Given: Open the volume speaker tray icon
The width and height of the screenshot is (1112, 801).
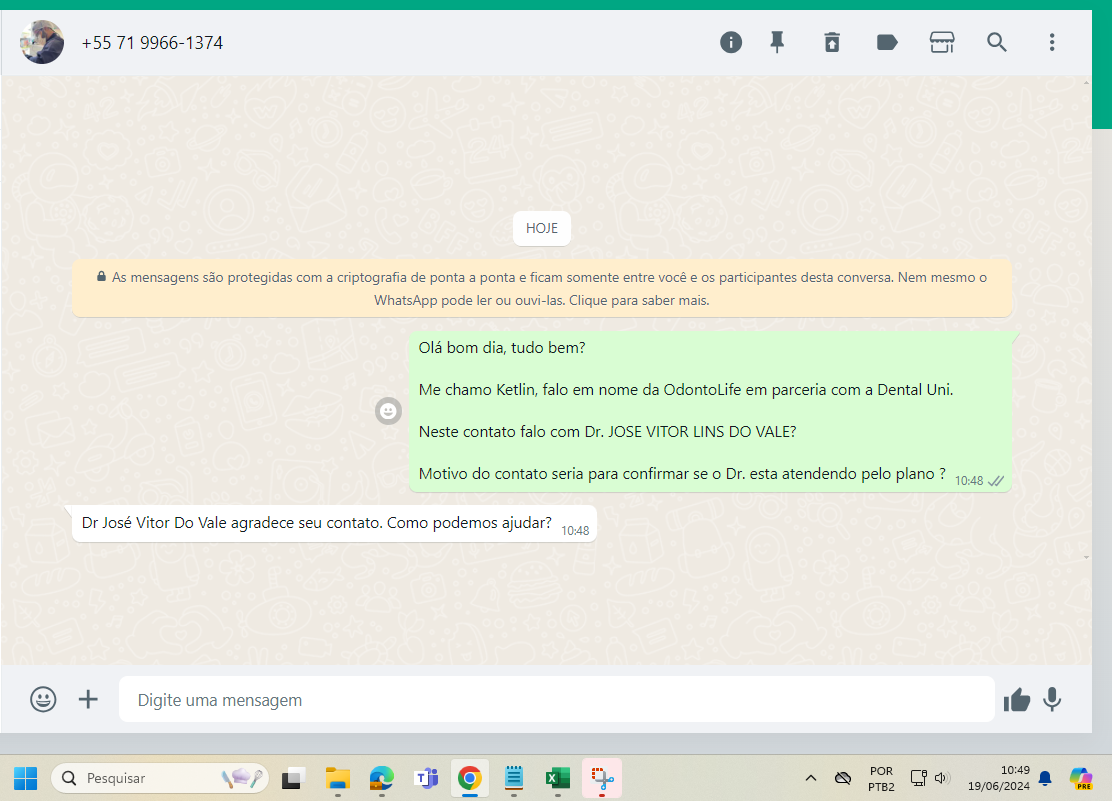Looking at the screenshot, I should (x=942, y=778).
